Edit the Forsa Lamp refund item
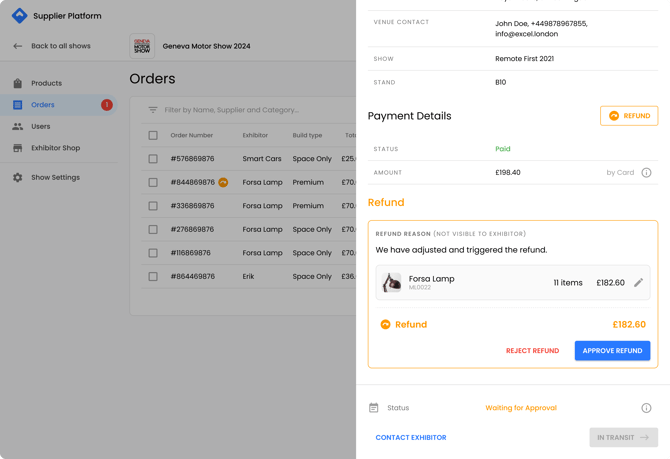Image resolution: width=670 pixels, height=459 pixels. coord(638,283)
